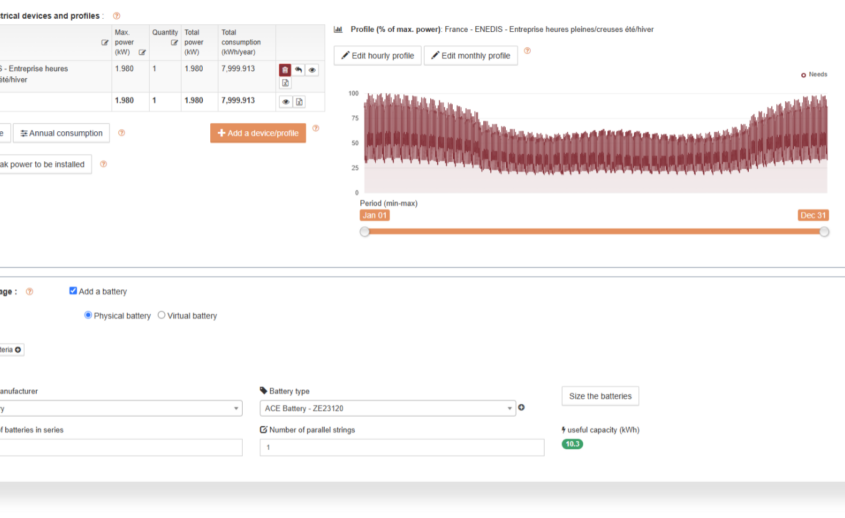Viewport: 845px width, 518px height.
Task: Toggle the eye icon in the Entreprise heures row
Action: click(x=312, y=70)
